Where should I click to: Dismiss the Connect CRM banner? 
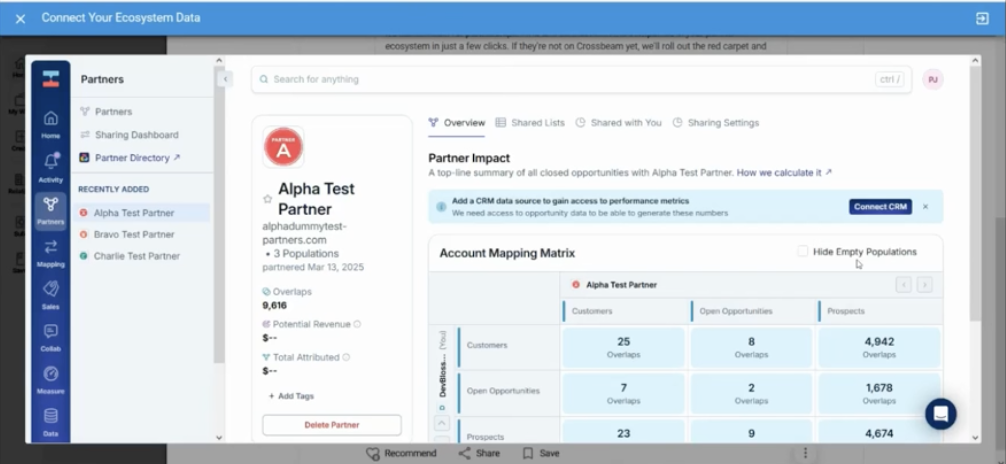pos(925,207)
